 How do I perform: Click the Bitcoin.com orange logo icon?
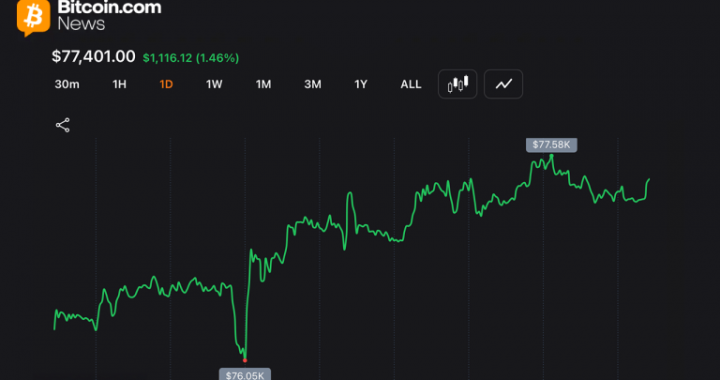pos(34,17)
